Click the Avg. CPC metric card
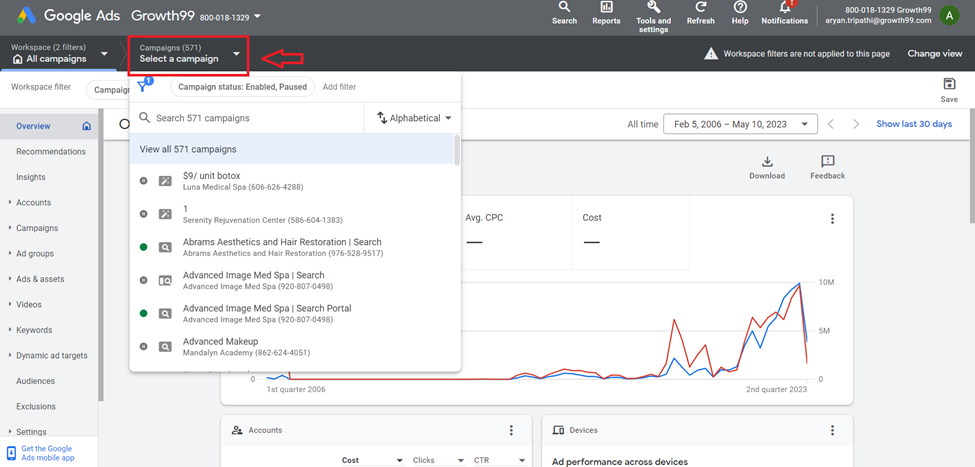This screenshot has width=975, height=467. point(517,233)
